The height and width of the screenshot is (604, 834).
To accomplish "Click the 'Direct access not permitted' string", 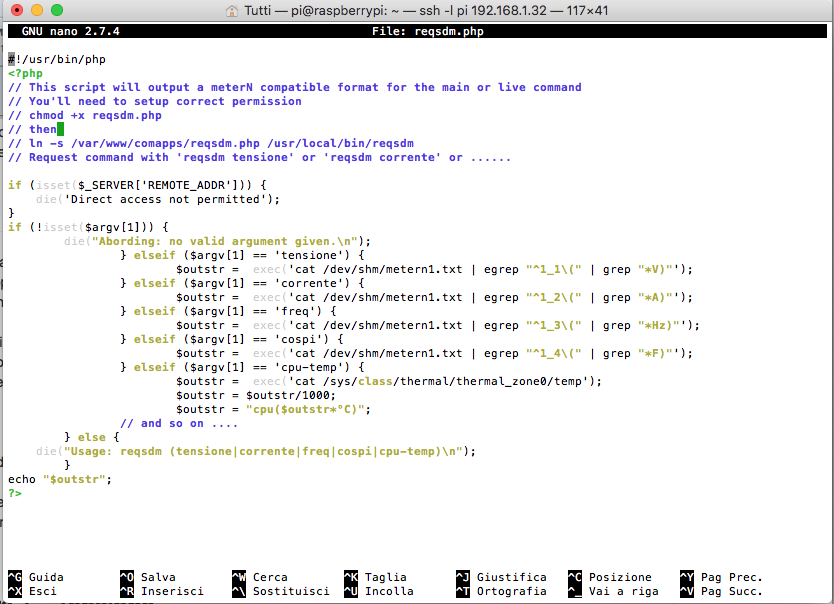I will (165, 199).
